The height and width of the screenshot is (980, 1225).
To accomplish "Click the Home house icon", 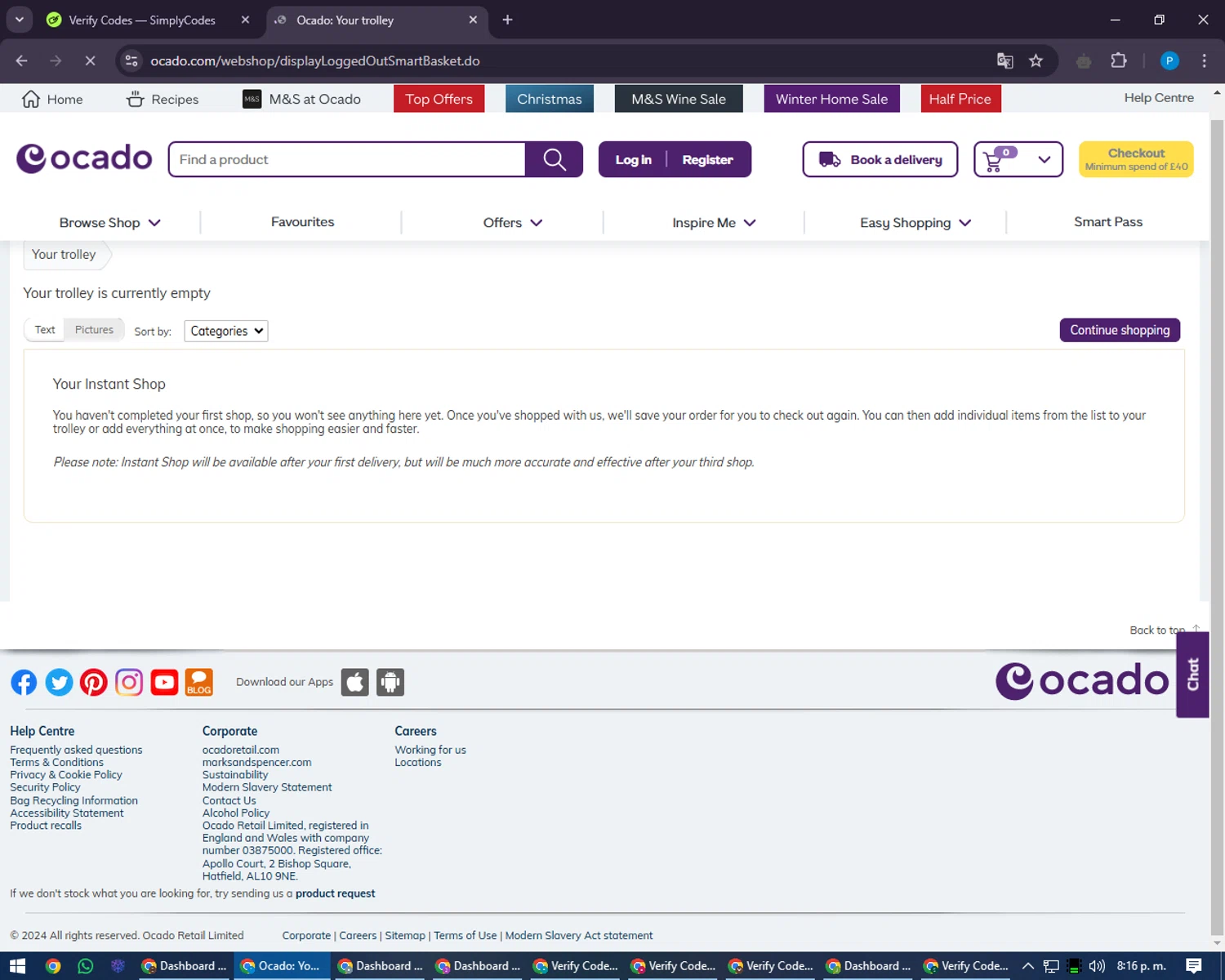I will tap(31, 99).
